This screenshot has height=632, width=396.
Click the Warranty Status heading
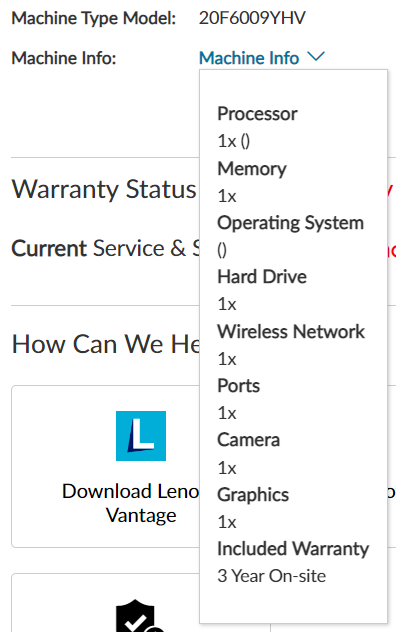click(x=104, y=189)
